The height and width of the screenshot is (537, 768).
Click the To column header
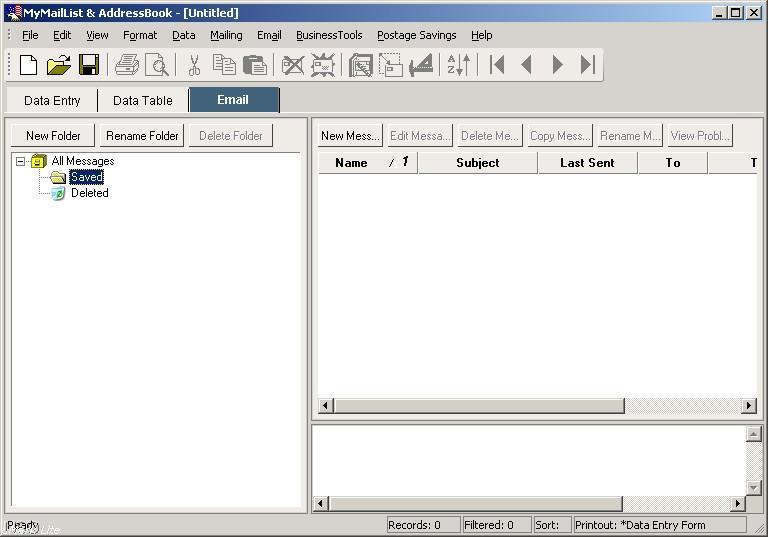(673, 163)
